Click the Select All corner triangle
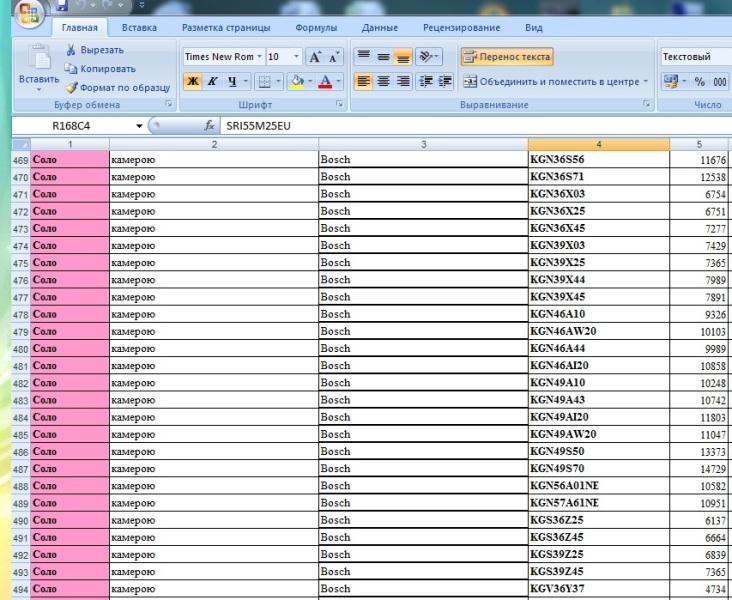 click(21, 144)
